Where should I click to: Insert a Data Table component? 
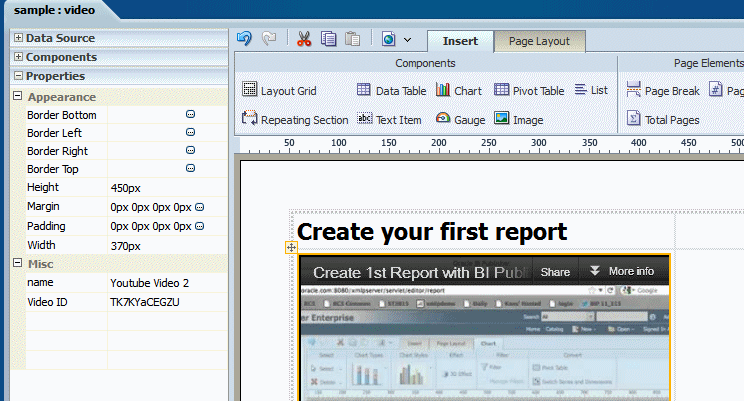pyautogui.click(x=391, y=90)
